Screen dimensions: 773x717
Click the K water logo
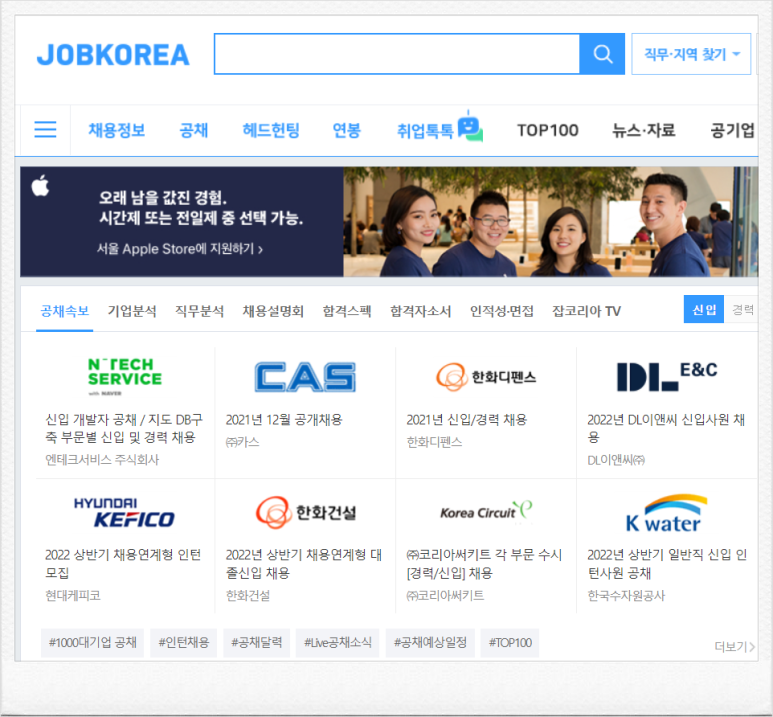tap(667, 513)
